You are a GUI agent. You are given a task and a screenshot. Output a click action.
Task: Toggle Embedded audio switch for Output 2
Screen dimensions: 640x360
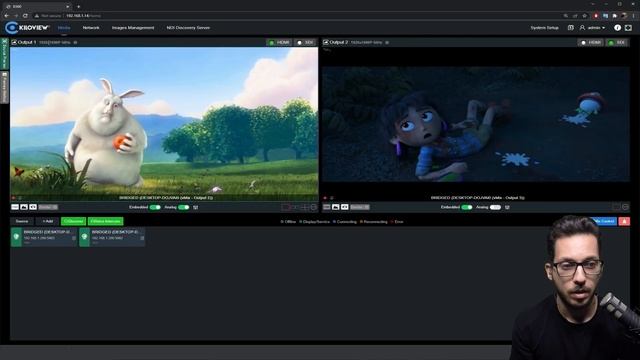(x=467, y=207)
